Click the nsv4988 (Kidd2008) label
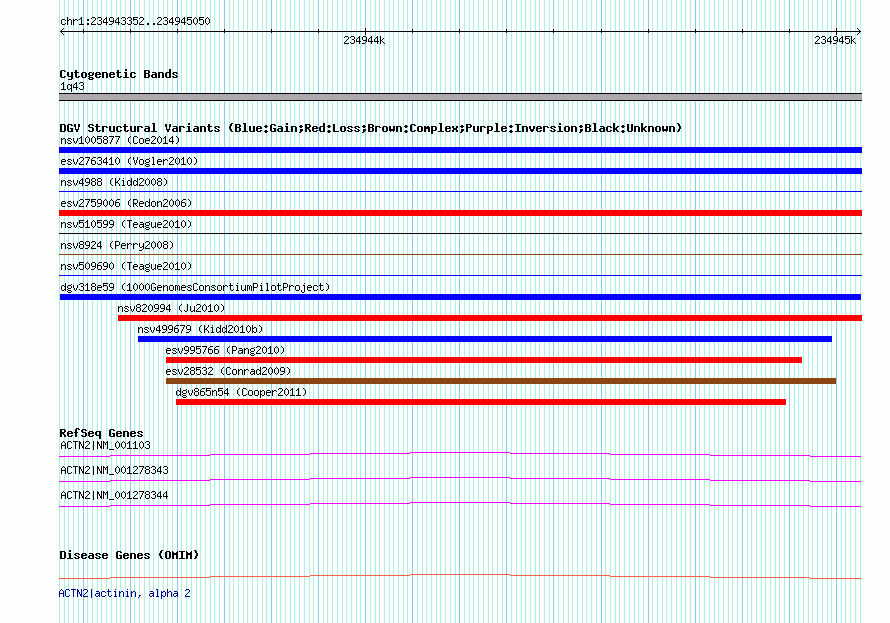Image resolution: width=890 pixels, height=623 pixels. coord(114,182)
